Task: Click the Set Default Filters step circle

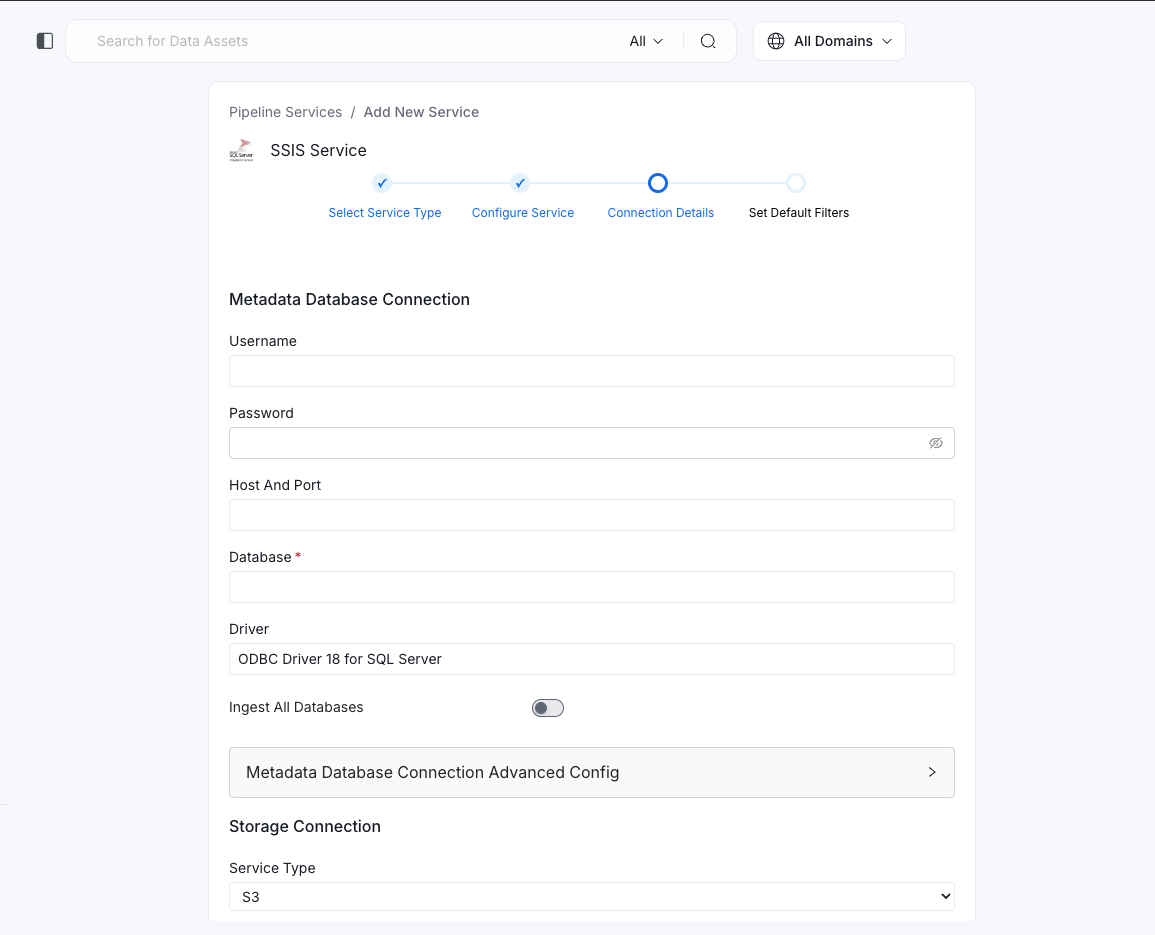Action: click(796, 183)
